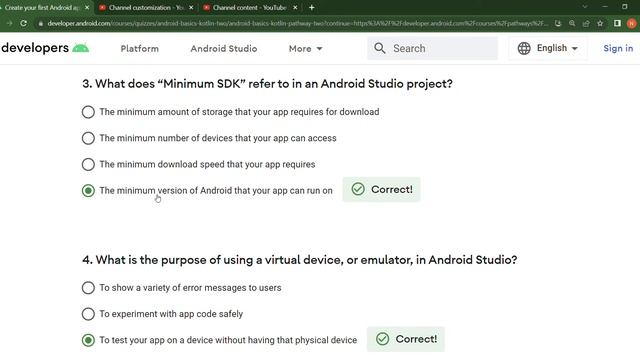Minimize the browser window

point(605,7)
